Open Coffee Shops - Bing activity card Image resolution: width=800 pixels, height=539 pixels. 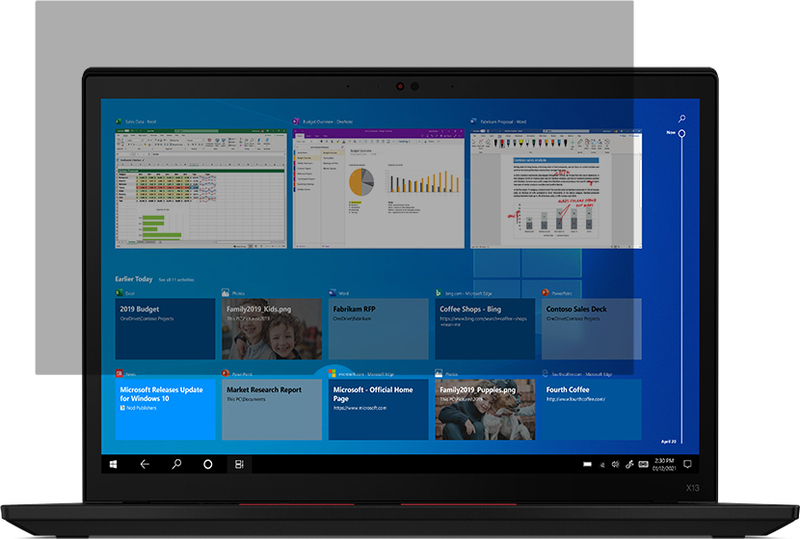click(x=484, y=329)
